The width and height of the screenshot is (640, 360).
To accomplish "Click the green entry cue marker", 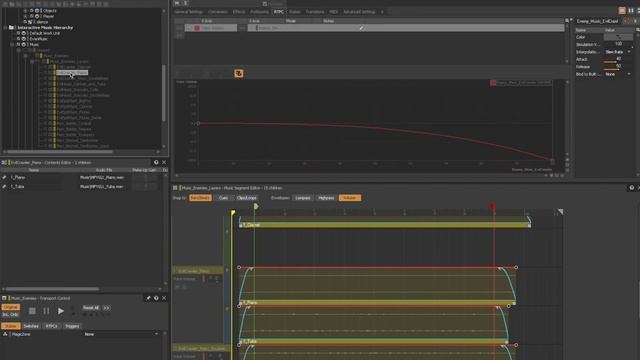I will 256,207.
